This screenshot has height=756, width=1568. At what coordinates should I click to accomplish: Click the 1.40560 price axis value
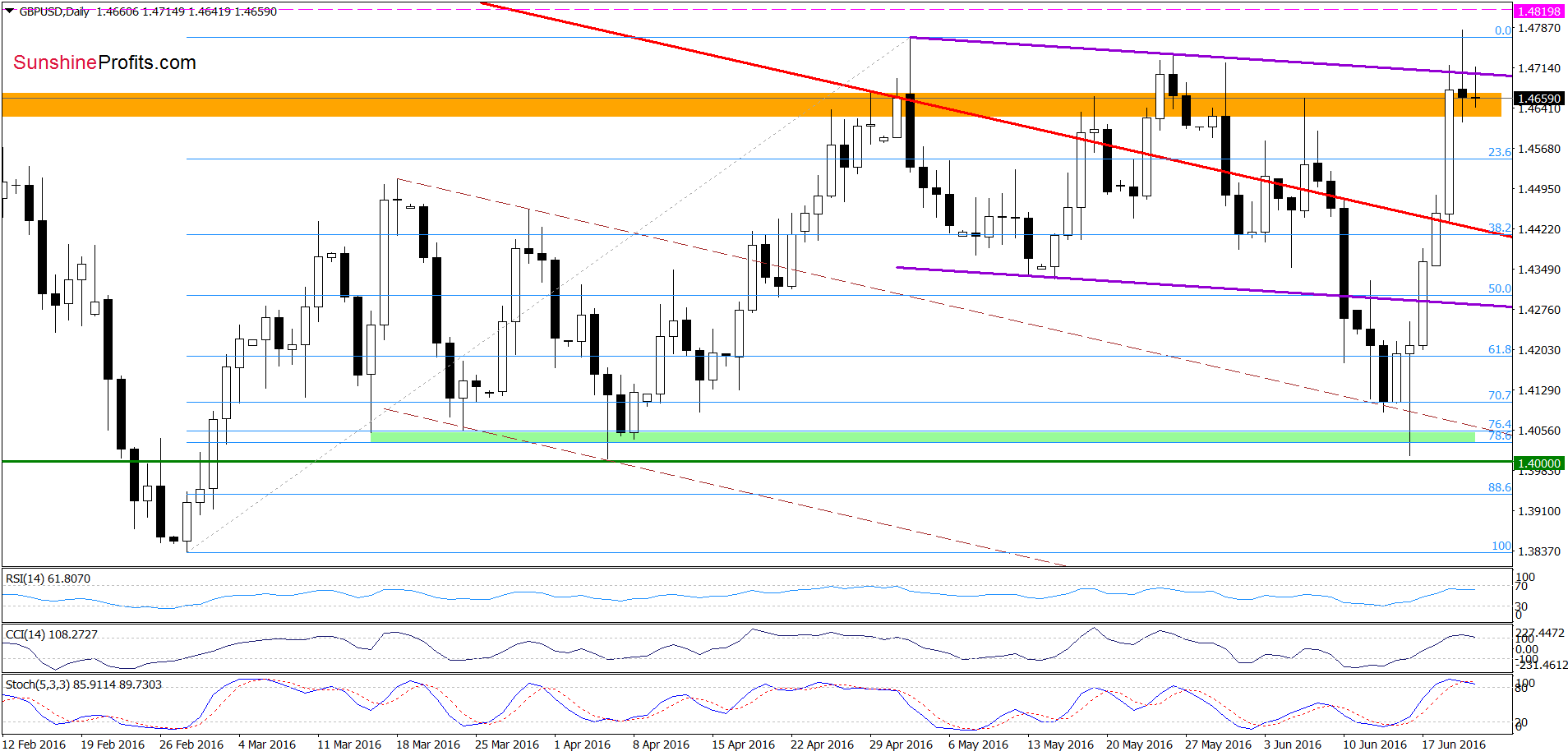coord(1539,431)
